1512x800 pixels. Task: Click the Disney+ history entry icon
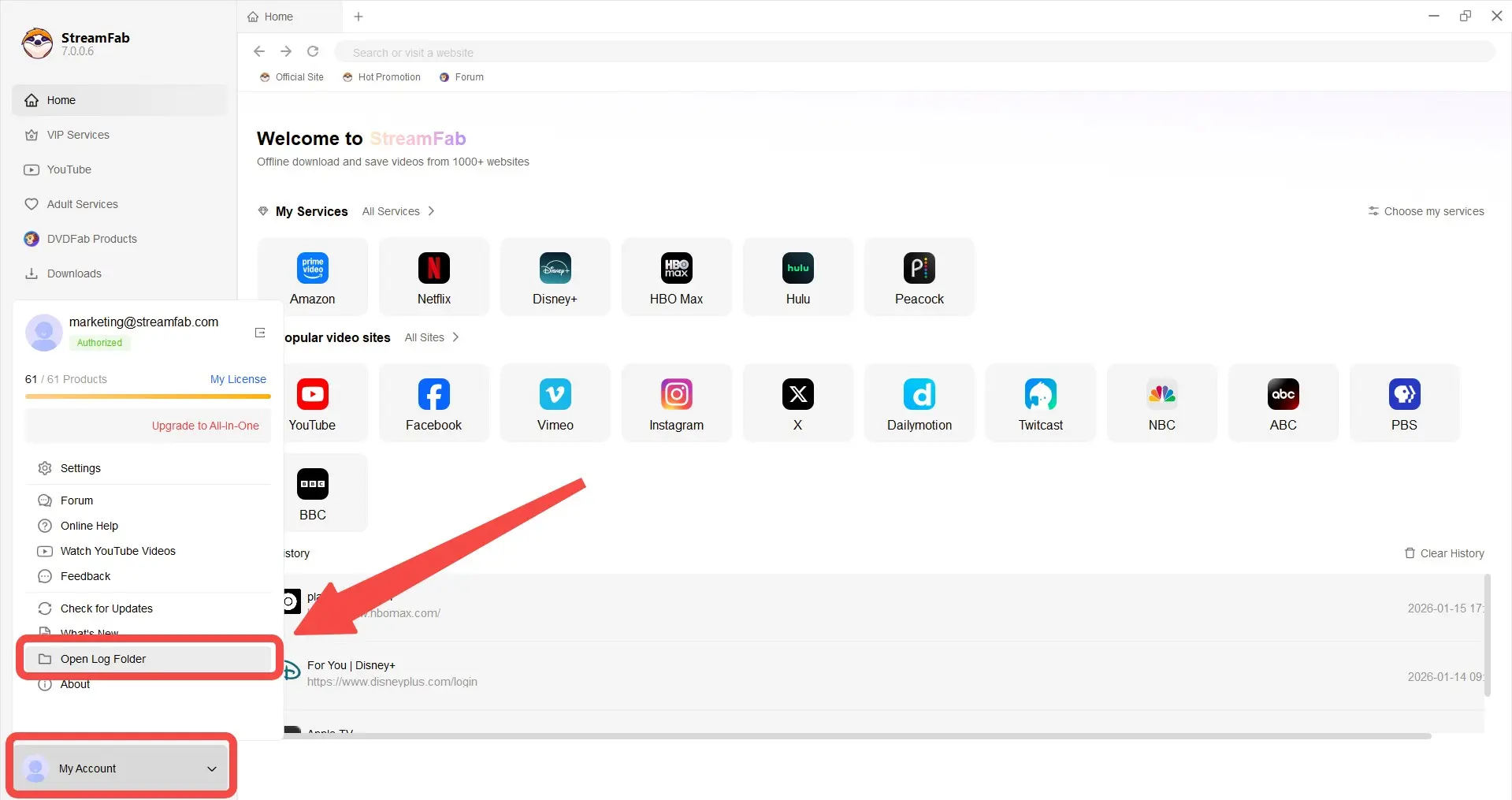click(x=292, y=671)
